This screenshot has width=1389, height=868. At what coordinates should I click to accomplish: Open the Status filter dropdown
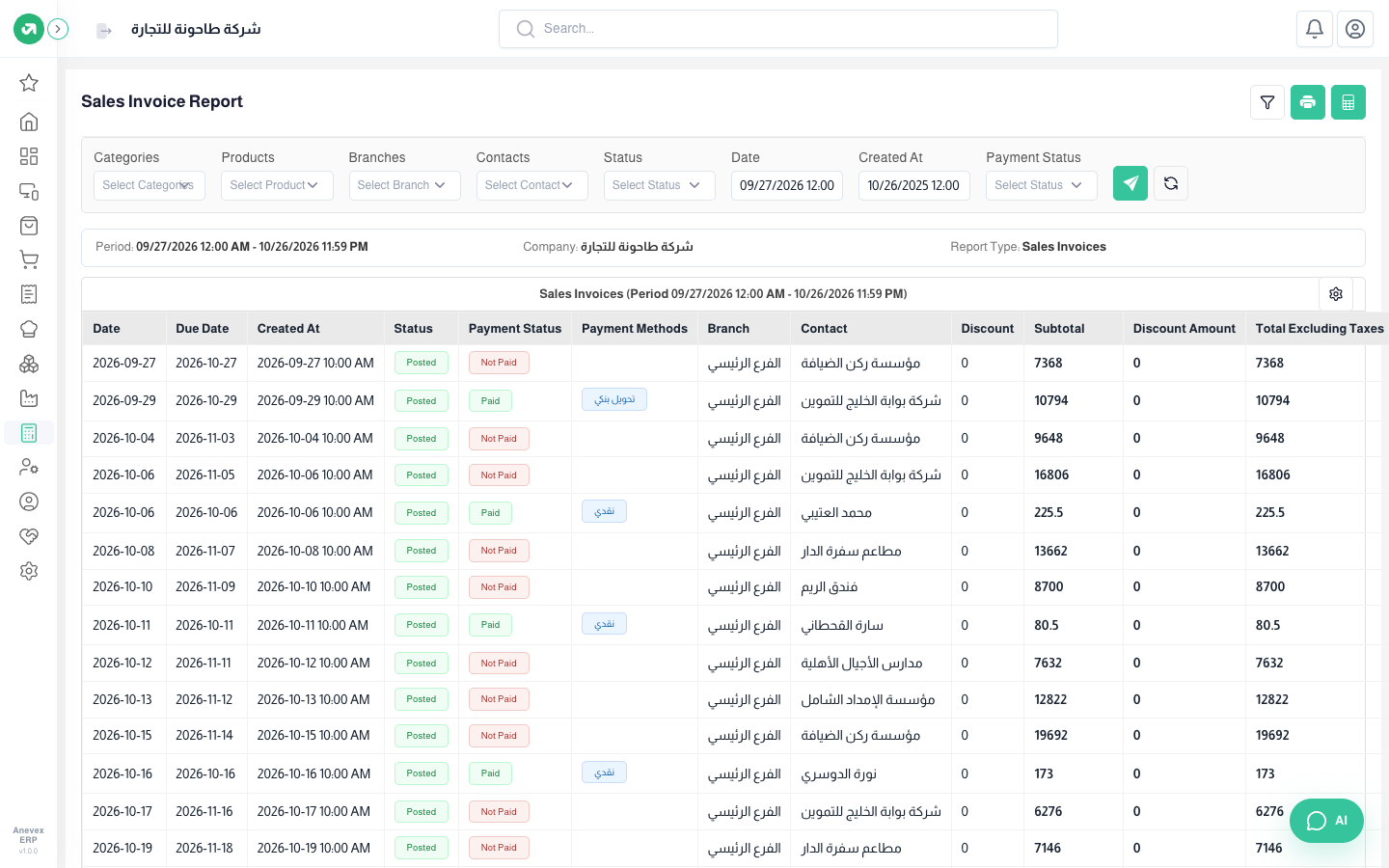pos(660,185)
